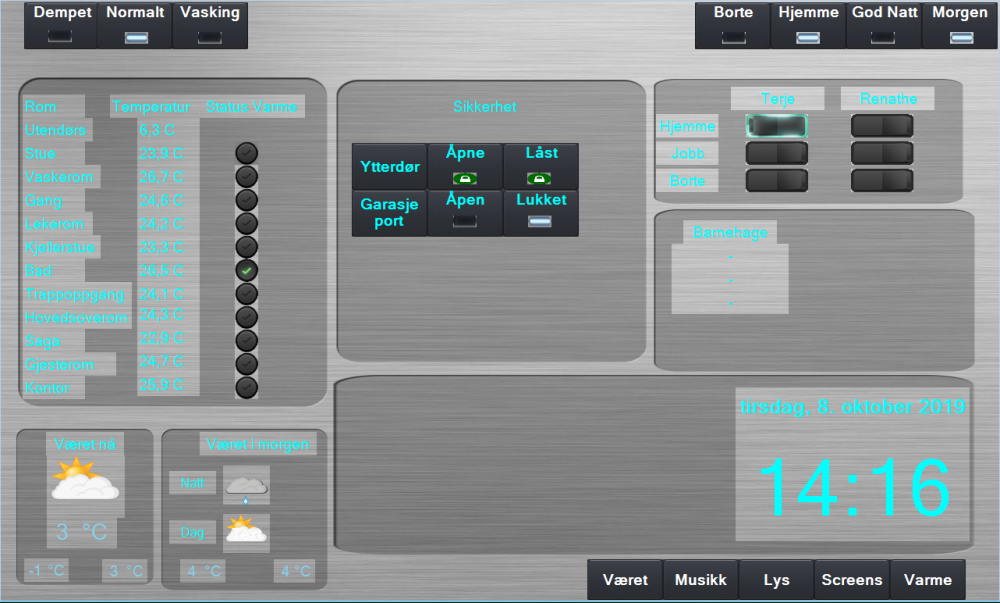Close the garage door with Lukket
1000x603 pixels.
pyautogui.click(x=541, y=212)
